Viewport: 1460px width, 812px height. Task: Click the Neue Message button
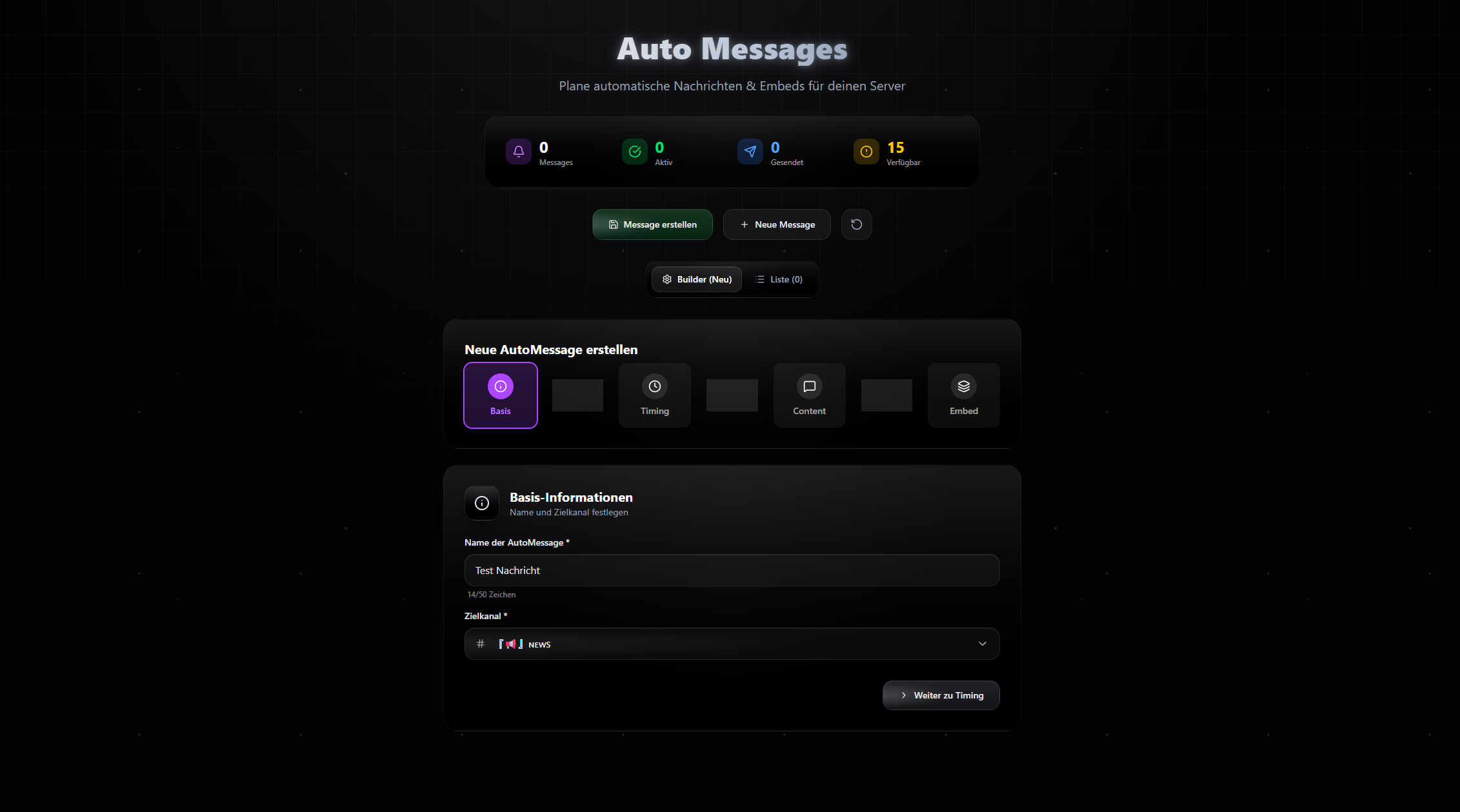click(x=777, y=224)
